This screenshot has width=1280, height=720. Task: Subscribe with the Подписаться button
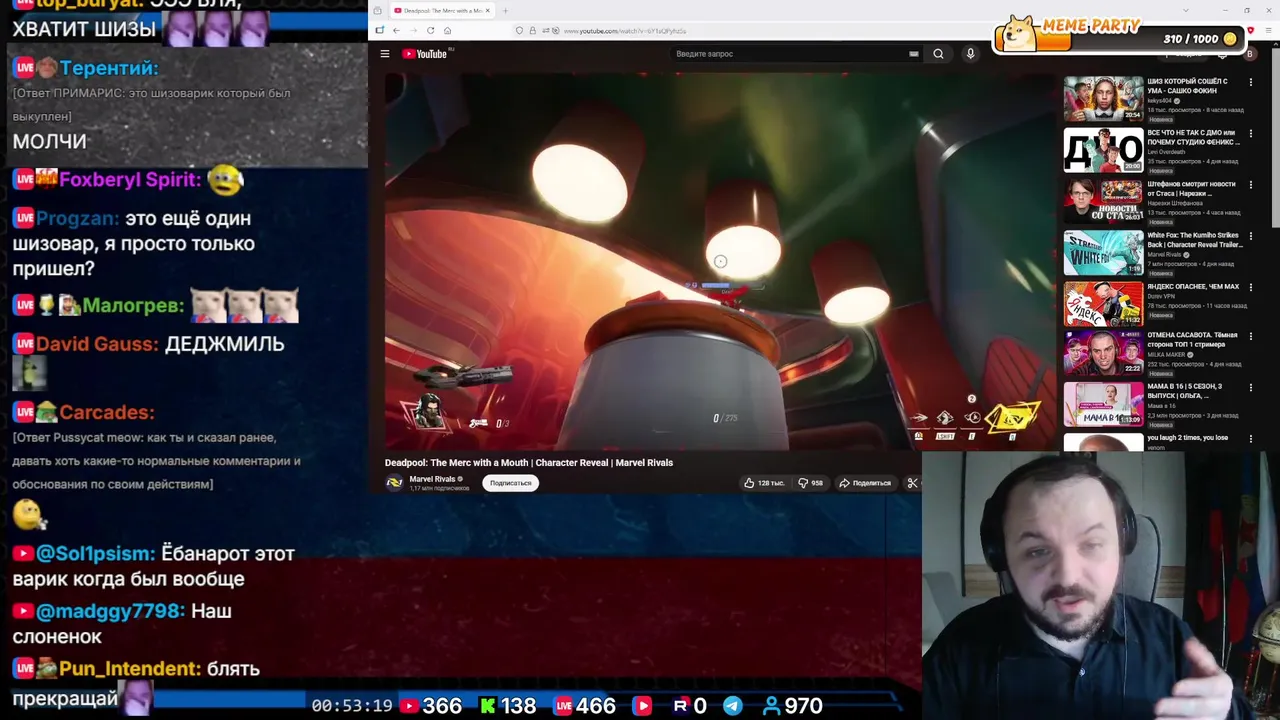(x=510, y=483)
